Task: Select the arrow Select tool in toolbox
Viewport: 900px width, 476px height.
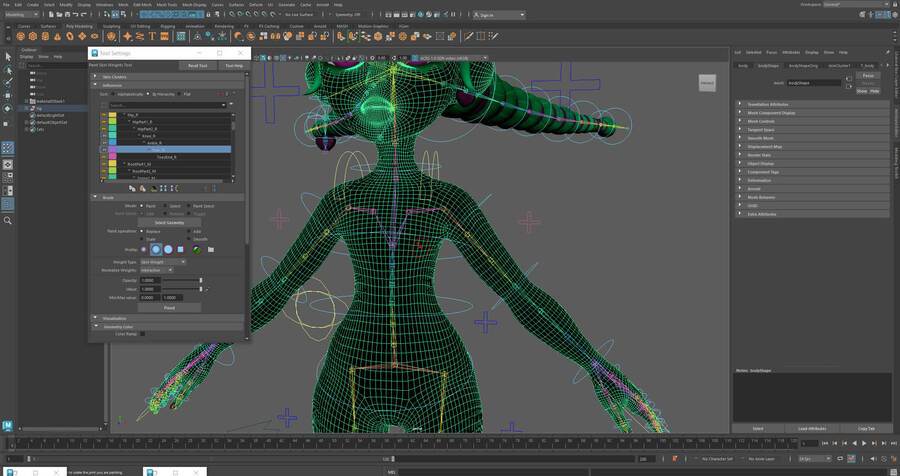Action: [8, 56]
